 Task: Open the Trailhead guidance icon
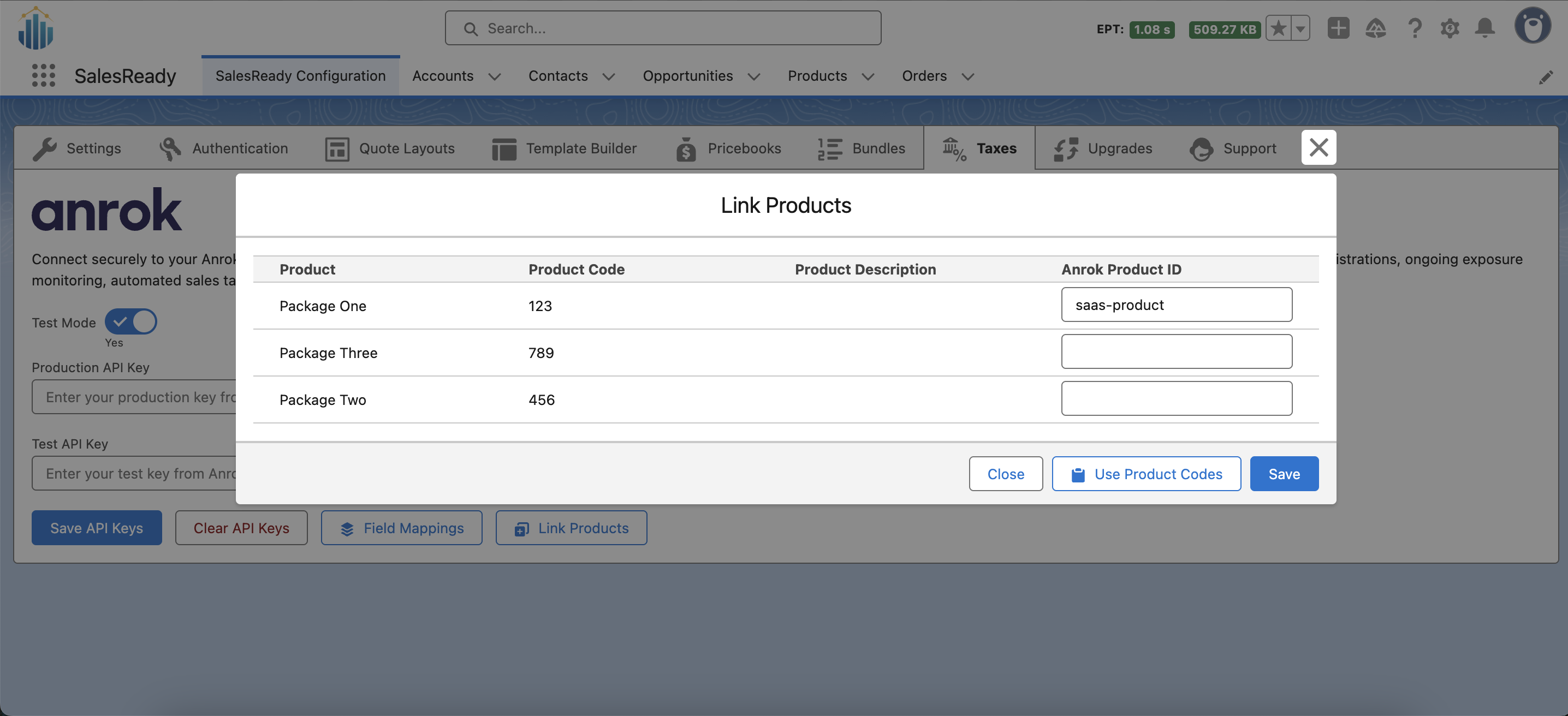click(1376, 28)
